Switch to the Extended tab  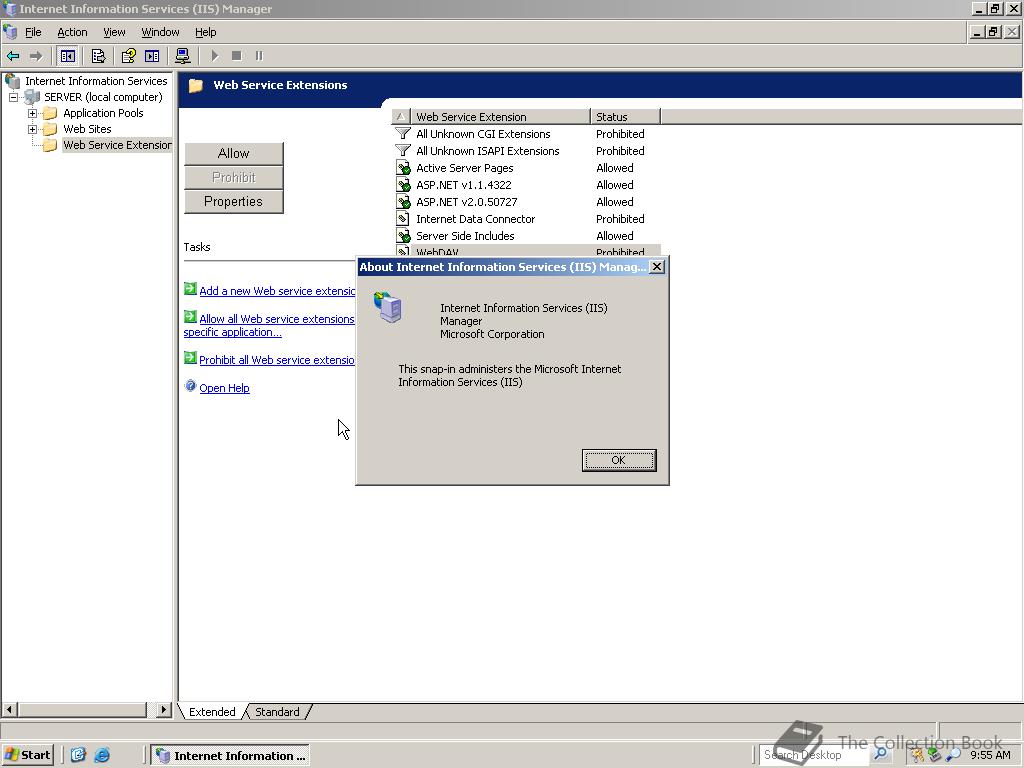click(x=212, y=712)
